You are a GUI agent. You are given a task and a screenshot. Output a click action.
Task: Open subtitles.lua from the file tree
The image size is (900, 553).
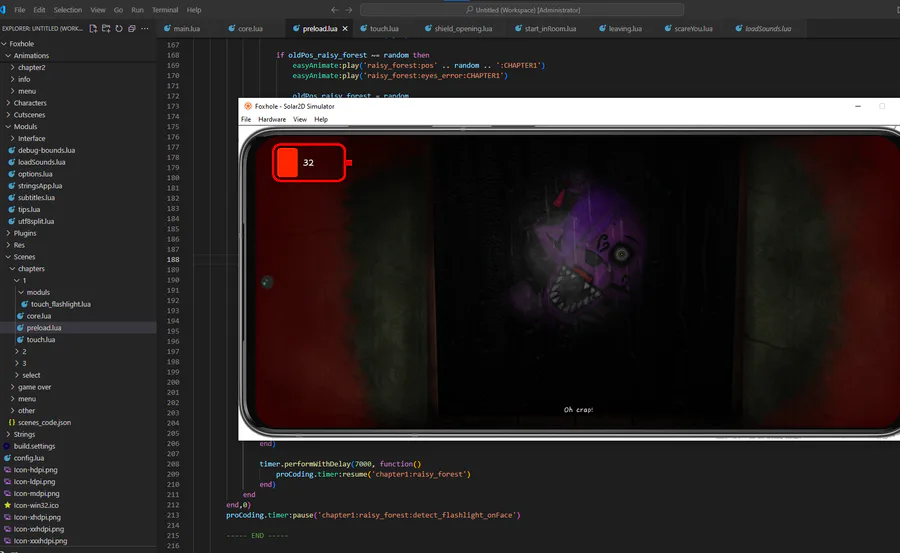pos(36,198)
